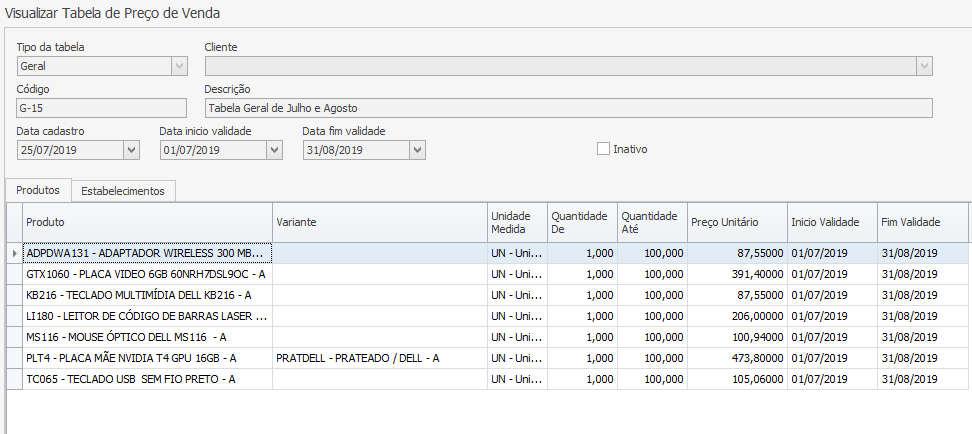Click the Variante column header

click(x=379, y=222)
